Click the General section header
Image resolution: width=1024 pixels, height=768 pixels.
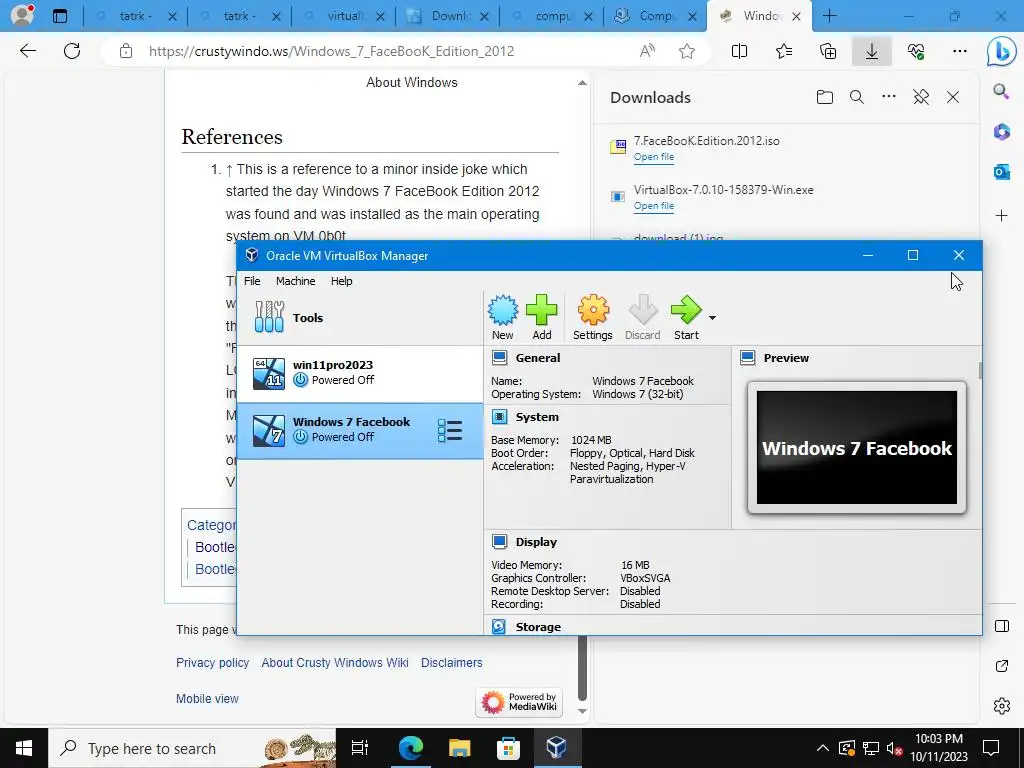[537, 358]
